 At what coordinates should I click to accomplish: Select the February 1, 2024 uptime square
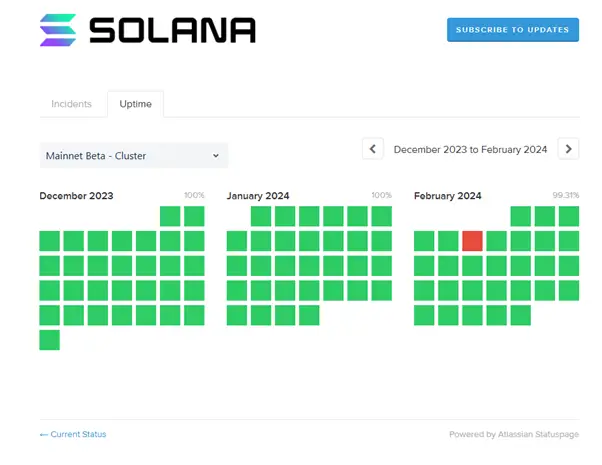[x=521, y=216]
